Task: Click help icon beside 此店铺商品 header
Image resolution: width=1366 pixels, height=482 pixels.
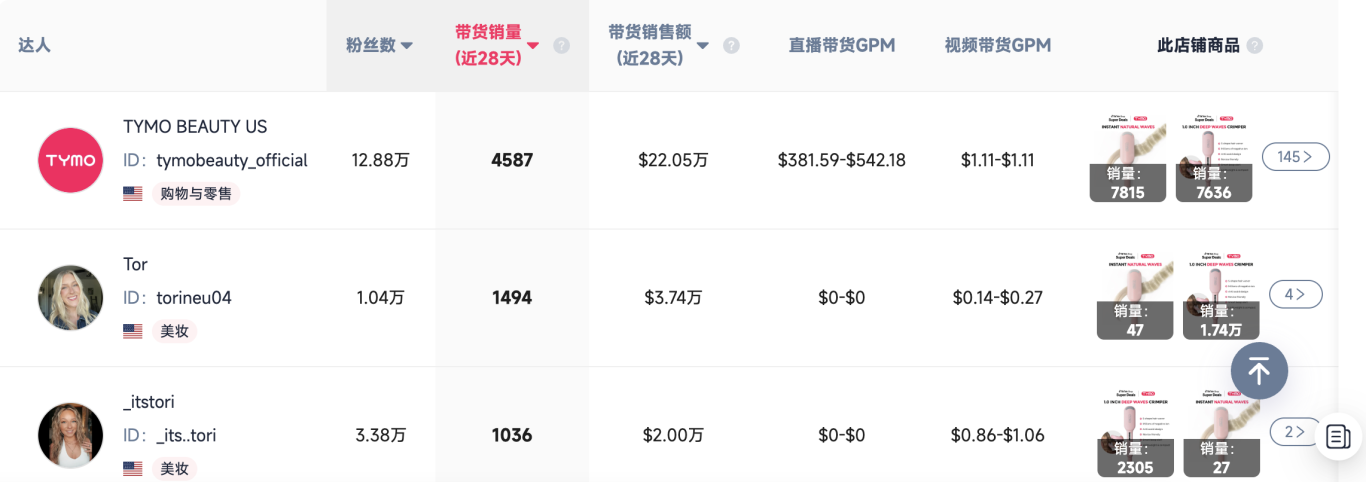Action: pyautogui.click(x=1254, y=45)
